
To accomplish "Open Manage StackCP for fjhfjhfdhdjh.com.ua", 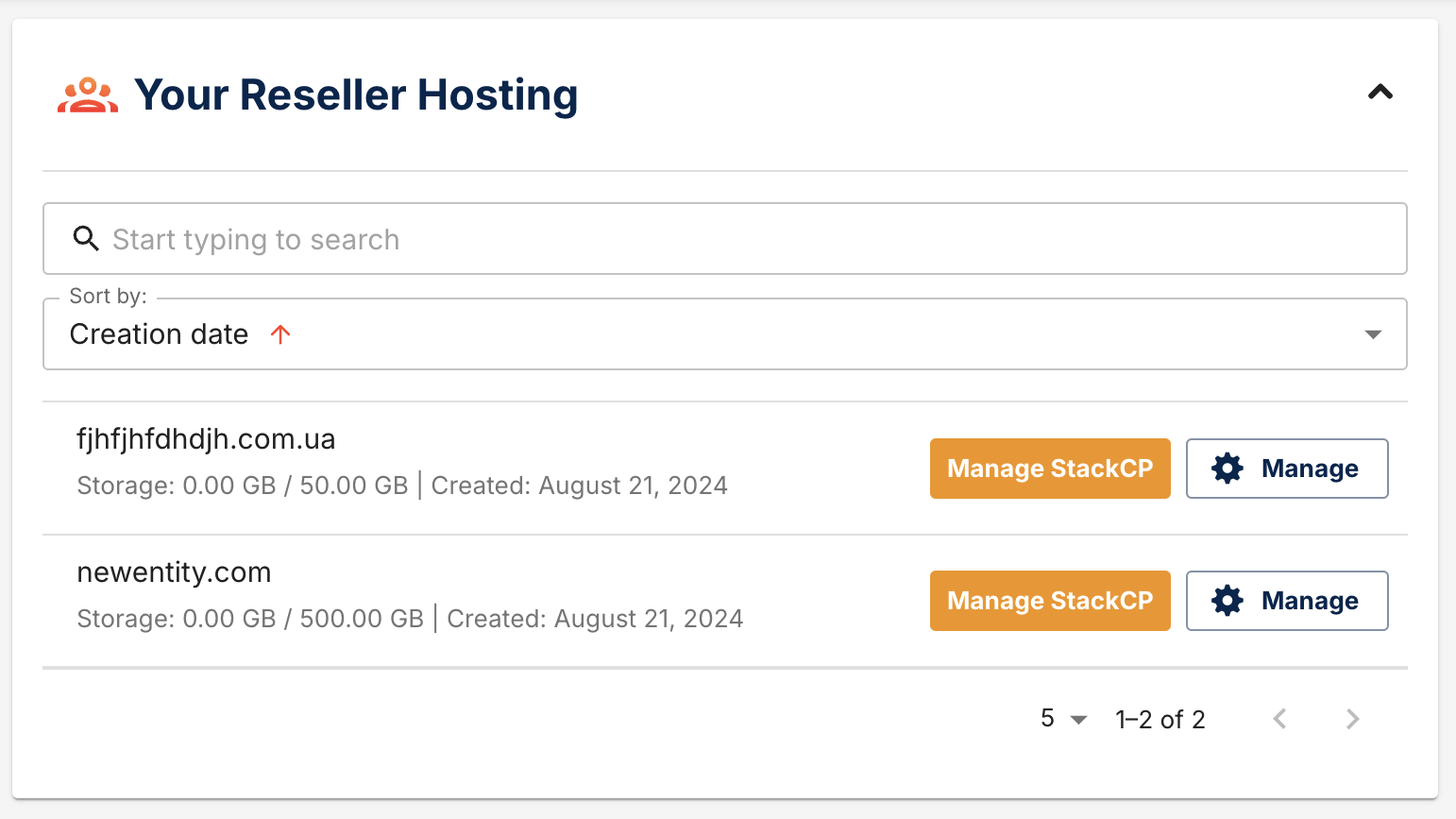I will pyautogui.click(x=1050, y=469).
